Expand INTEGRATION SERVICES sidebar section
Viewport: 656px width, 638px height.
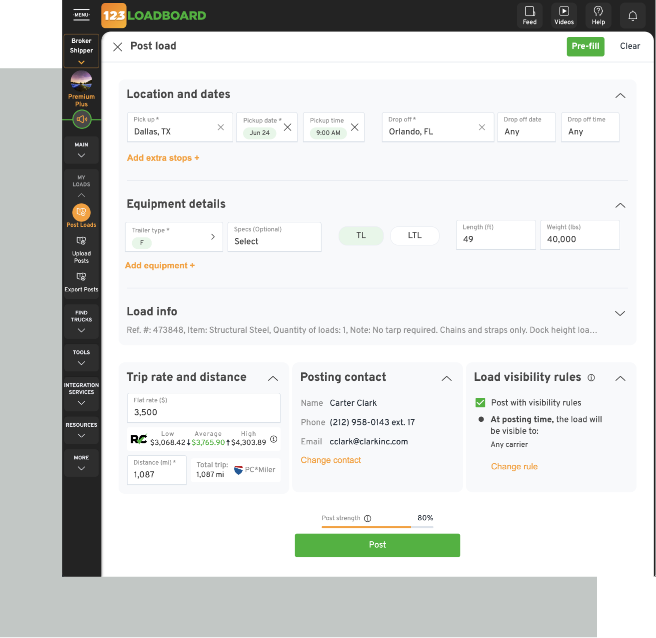81,394
